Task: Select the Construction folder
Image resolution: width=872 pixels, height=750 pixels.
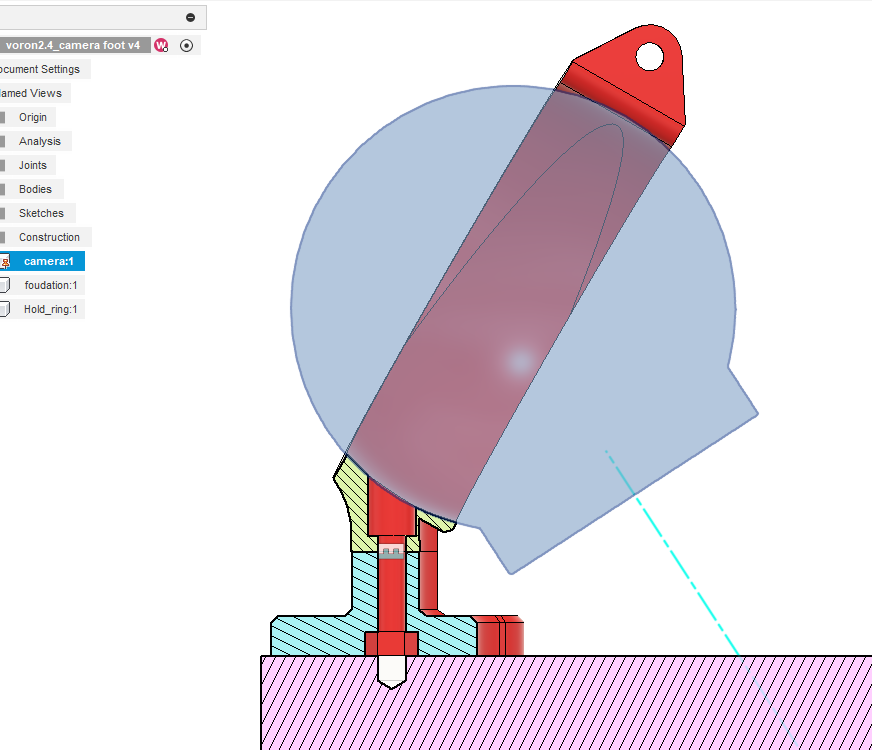Action: coord(49,237)
